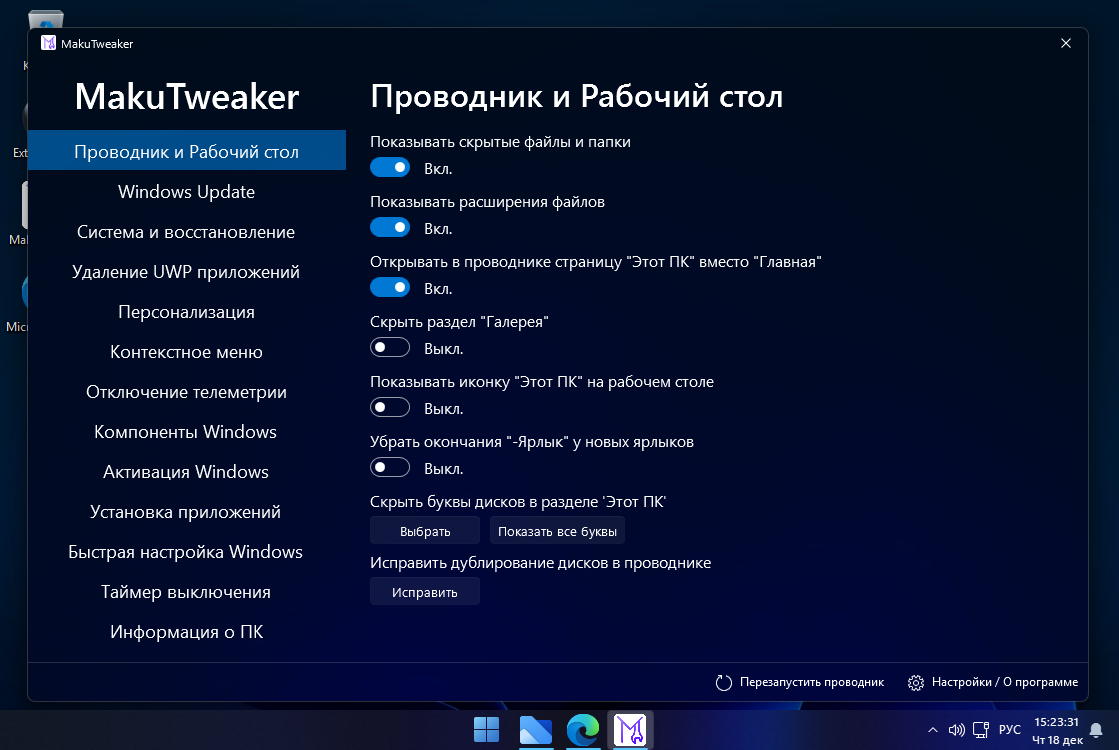Screen dimensions: 1119x750
Task: Click the settings gear icon
Action: point(916,683)
